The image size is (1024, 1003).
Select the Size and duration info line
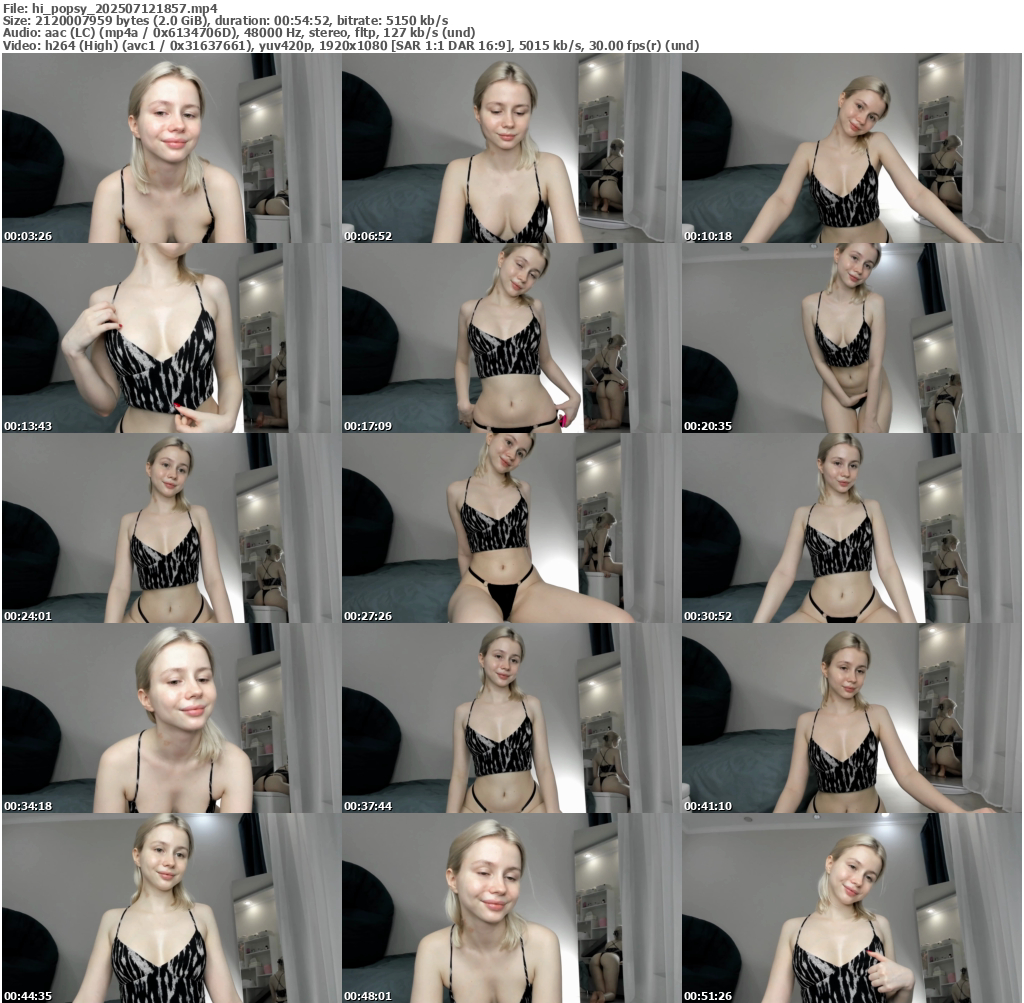point(225,20)
